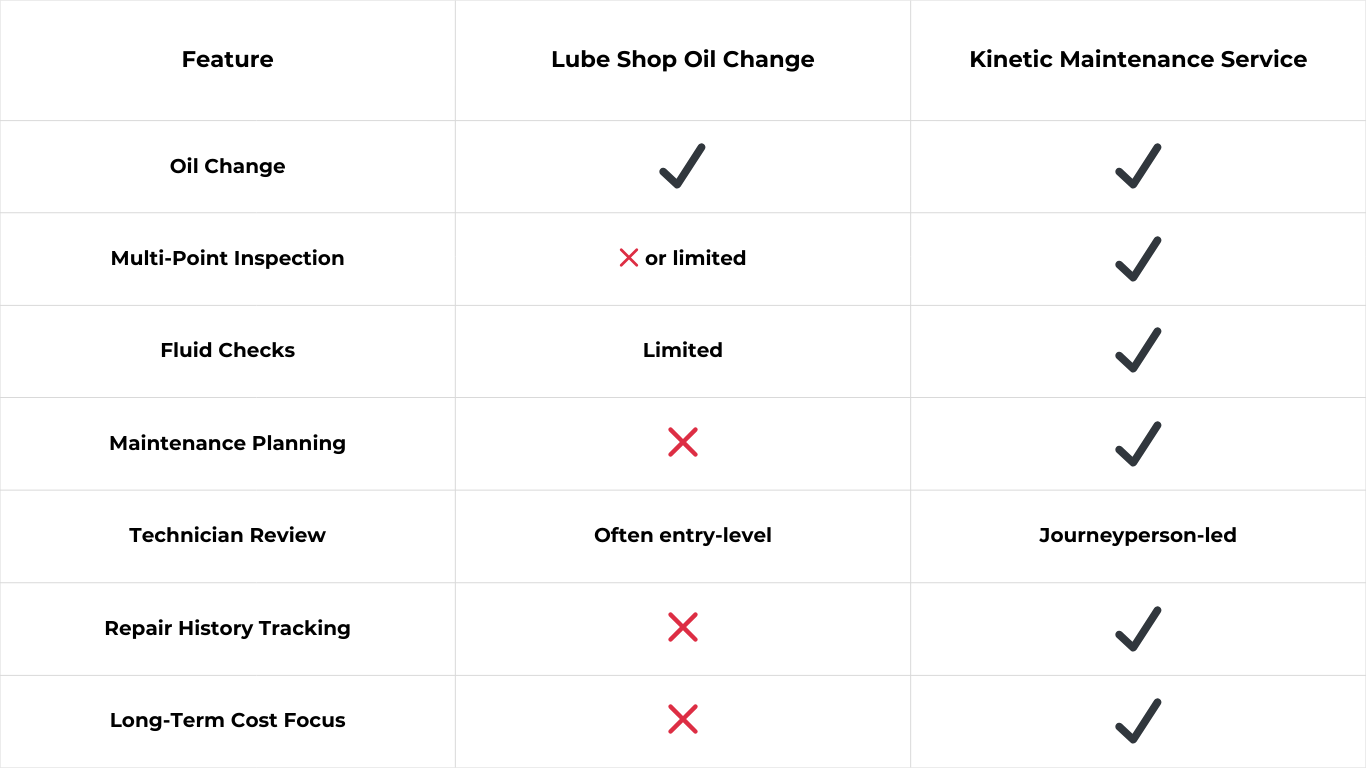
Task: Click the Multi-Point Inspection row label
Action: click(x=227, y=258)
